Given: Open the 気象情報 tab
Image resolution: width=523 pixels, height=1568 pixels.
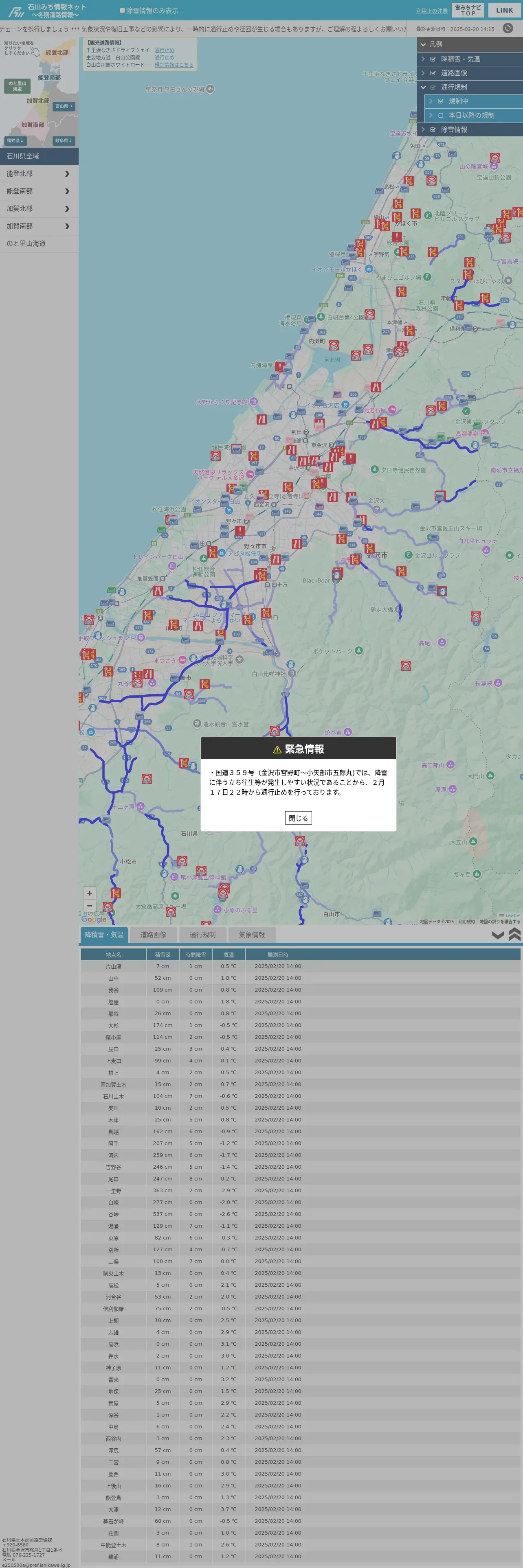Looking at the screenshot, I should [x=251, y=934].
